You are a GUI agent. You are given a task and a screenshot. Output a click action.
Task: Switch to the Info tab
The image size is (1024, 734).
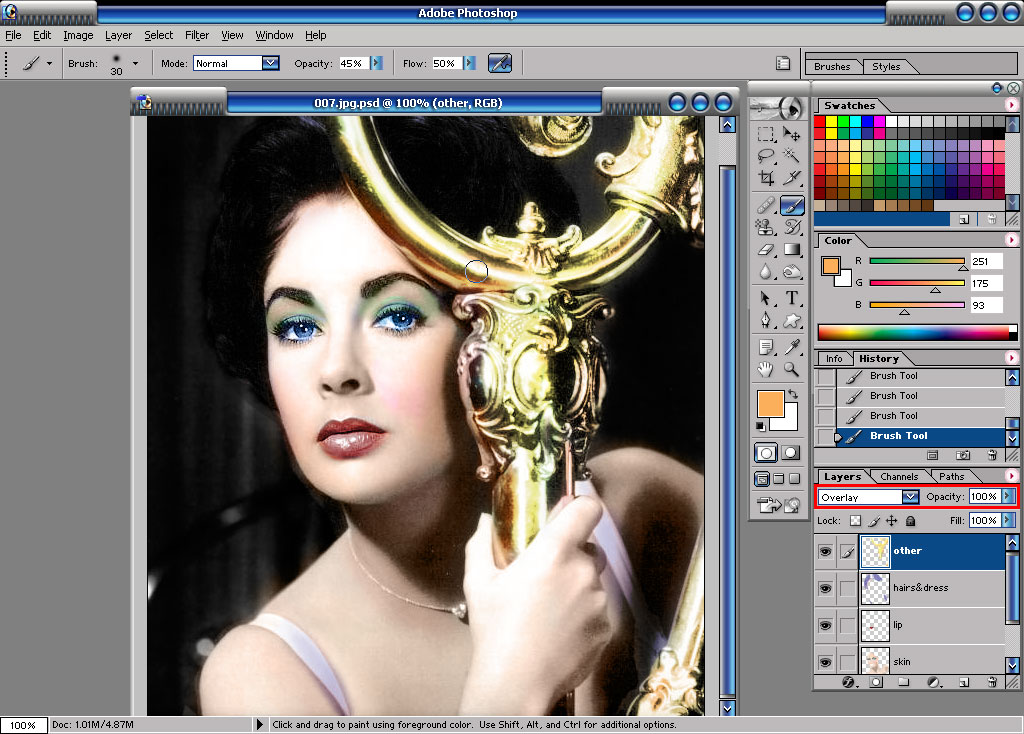coord(834,359)
